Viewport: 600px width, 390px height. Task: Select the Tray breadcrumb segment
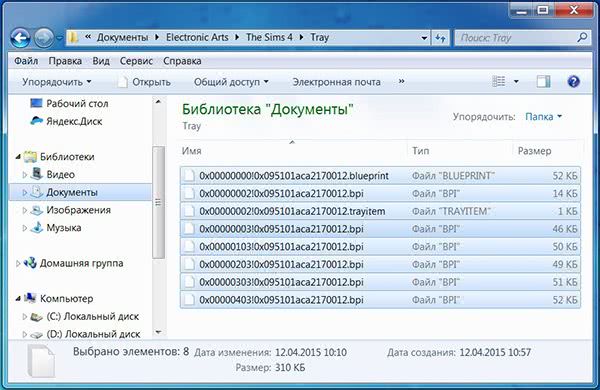(x=320, y=38)
